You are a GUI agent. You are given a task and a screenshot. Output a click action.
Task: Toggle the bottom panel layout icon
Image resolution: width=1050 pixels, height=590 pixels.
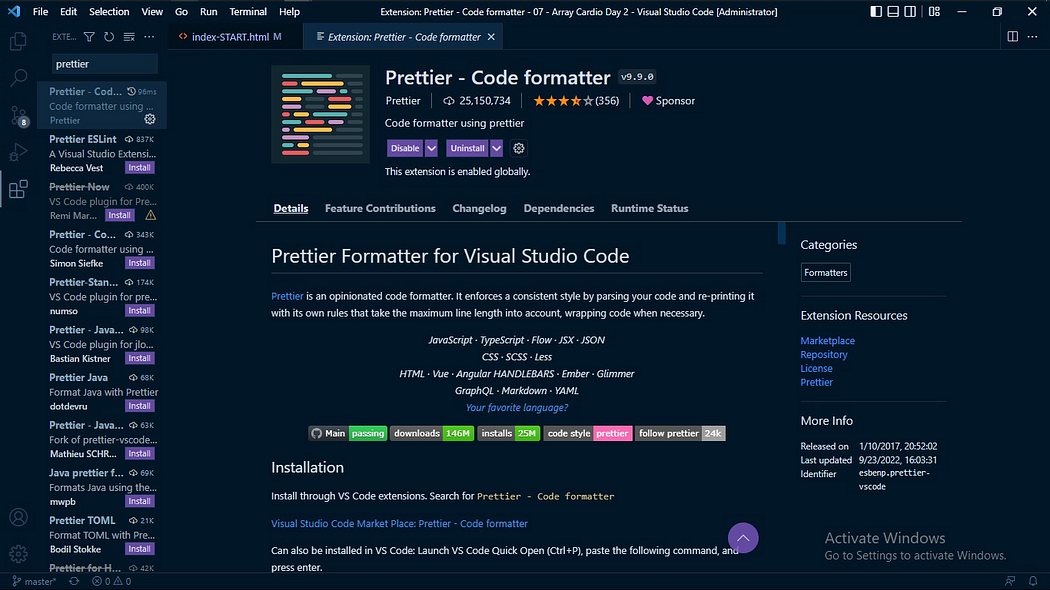click(893, 11)
